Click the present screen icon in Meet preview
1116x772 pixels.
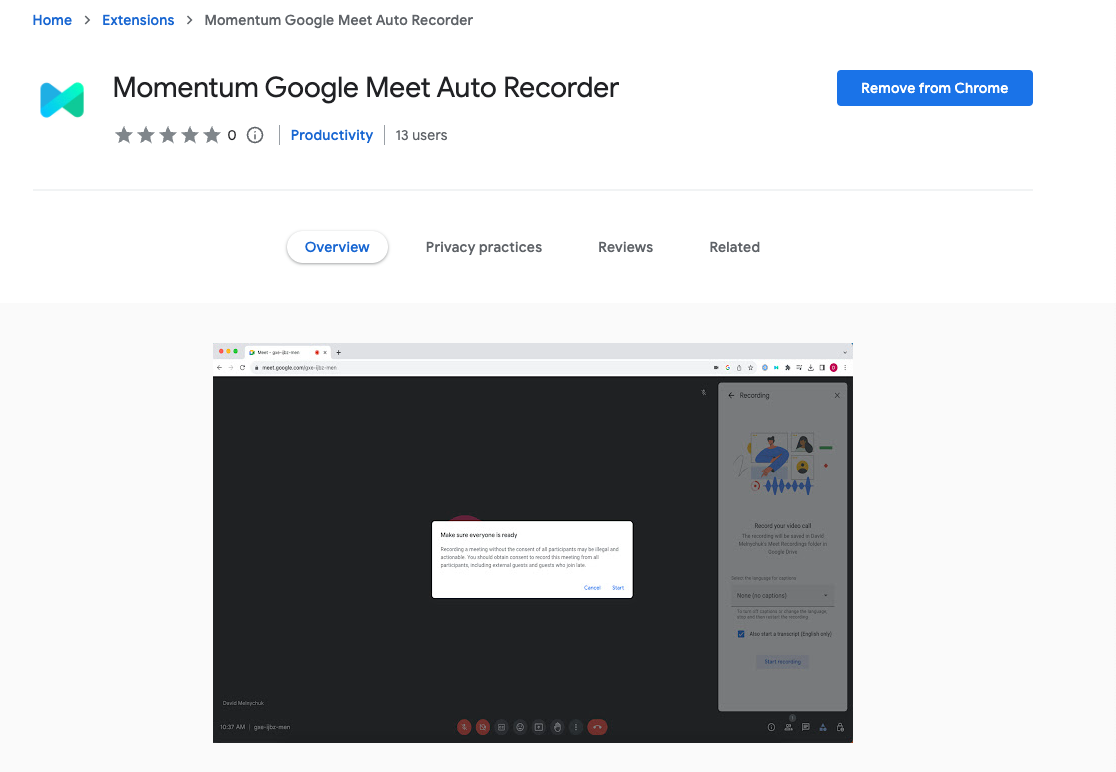539,727
